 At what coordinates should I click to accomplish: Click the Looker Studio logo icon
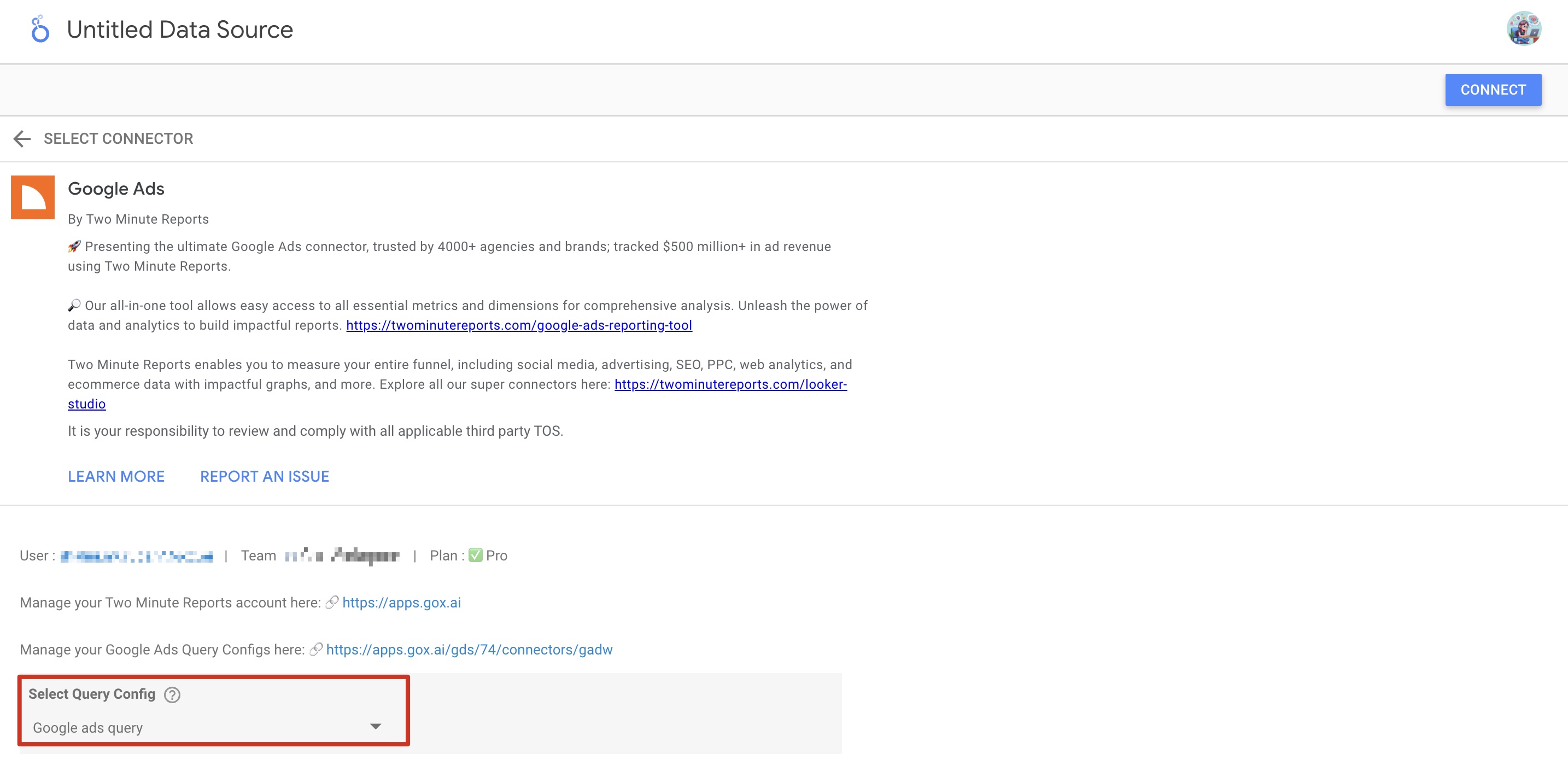click(x=39, y=29)
